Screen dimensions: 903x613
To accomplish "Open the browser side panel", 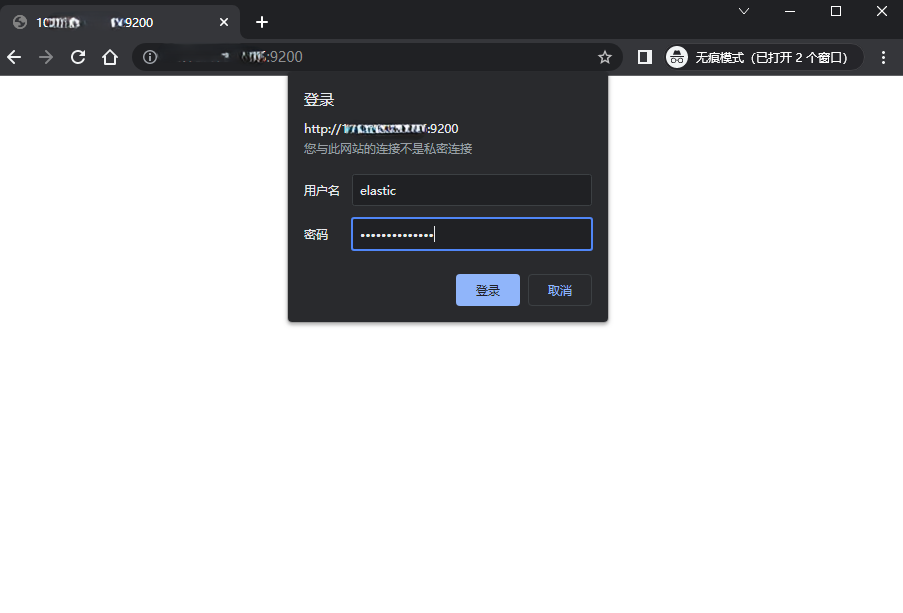I will point(645,57).
